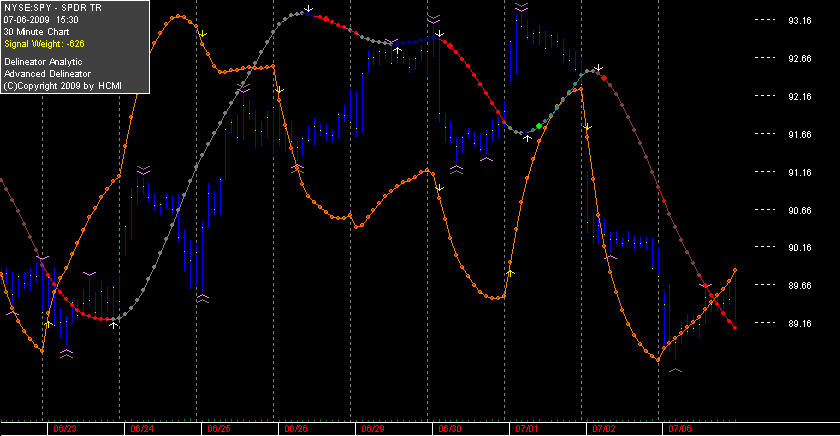
Task: Click the 06/24 date label
Action: click(x=142, y=429)
